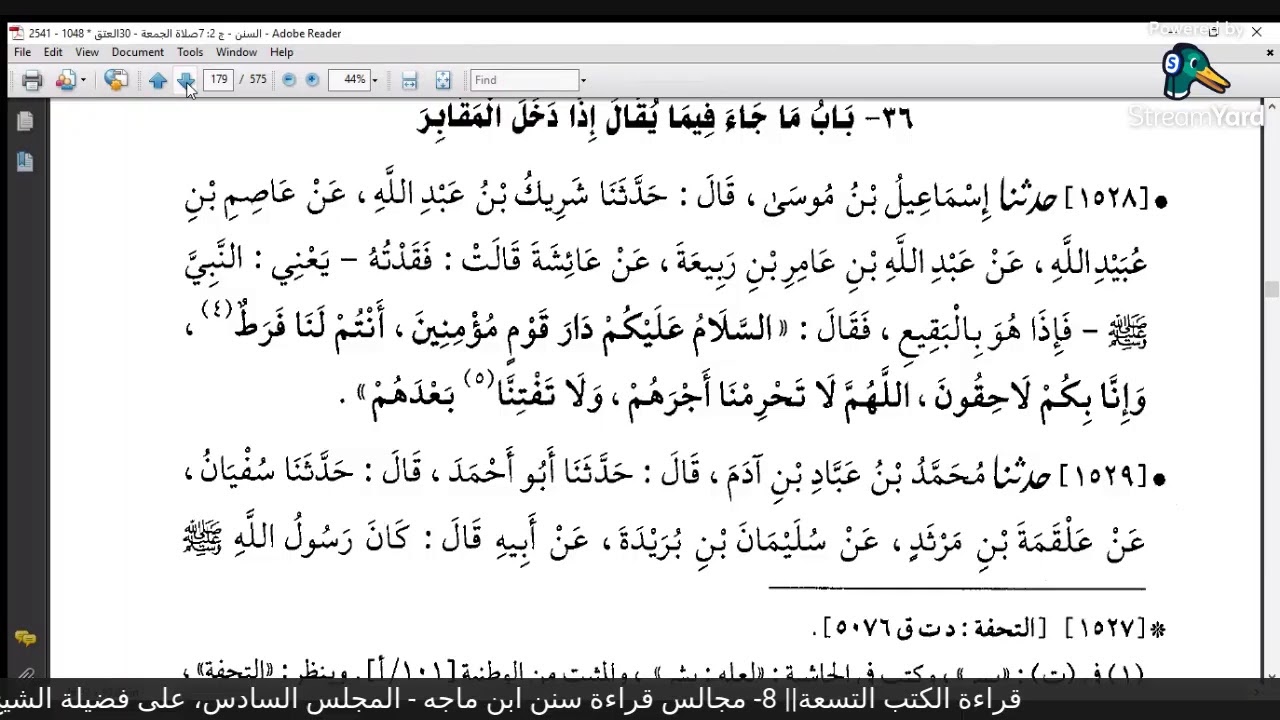Screen dimensions: 1280x720
Task: Click the vertical scrollbar thumb on the right
Action: (1271, 289)
